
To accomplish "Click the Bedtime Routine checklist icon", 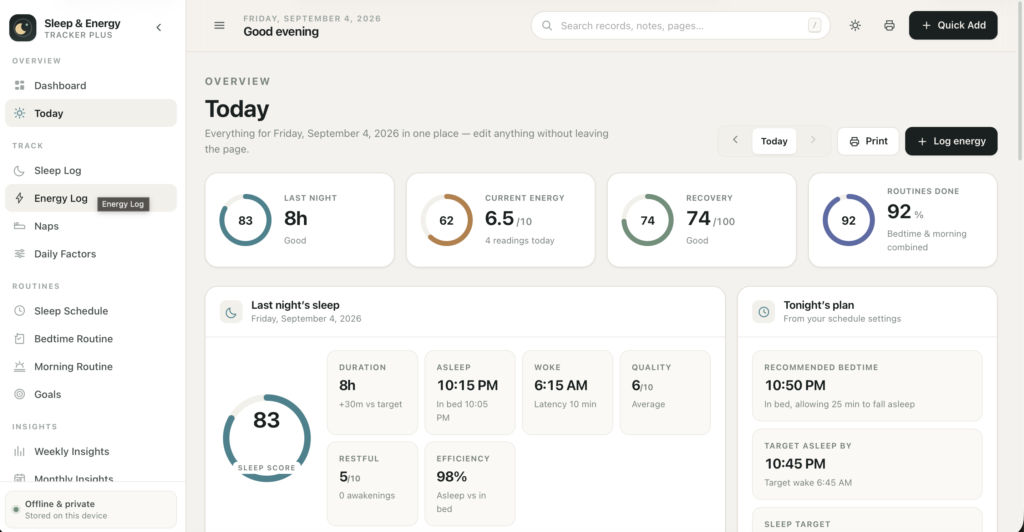I will (20, 339).
